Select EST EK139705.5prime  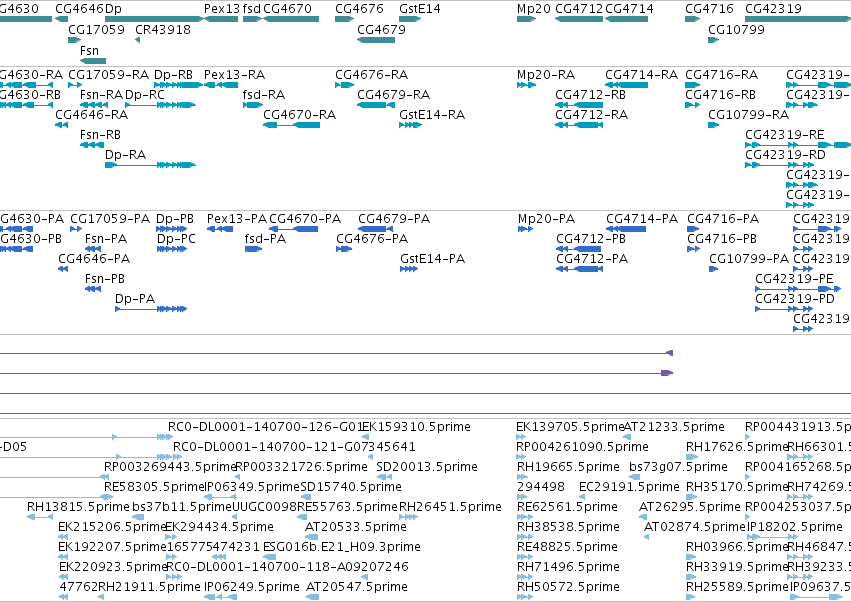570,427
